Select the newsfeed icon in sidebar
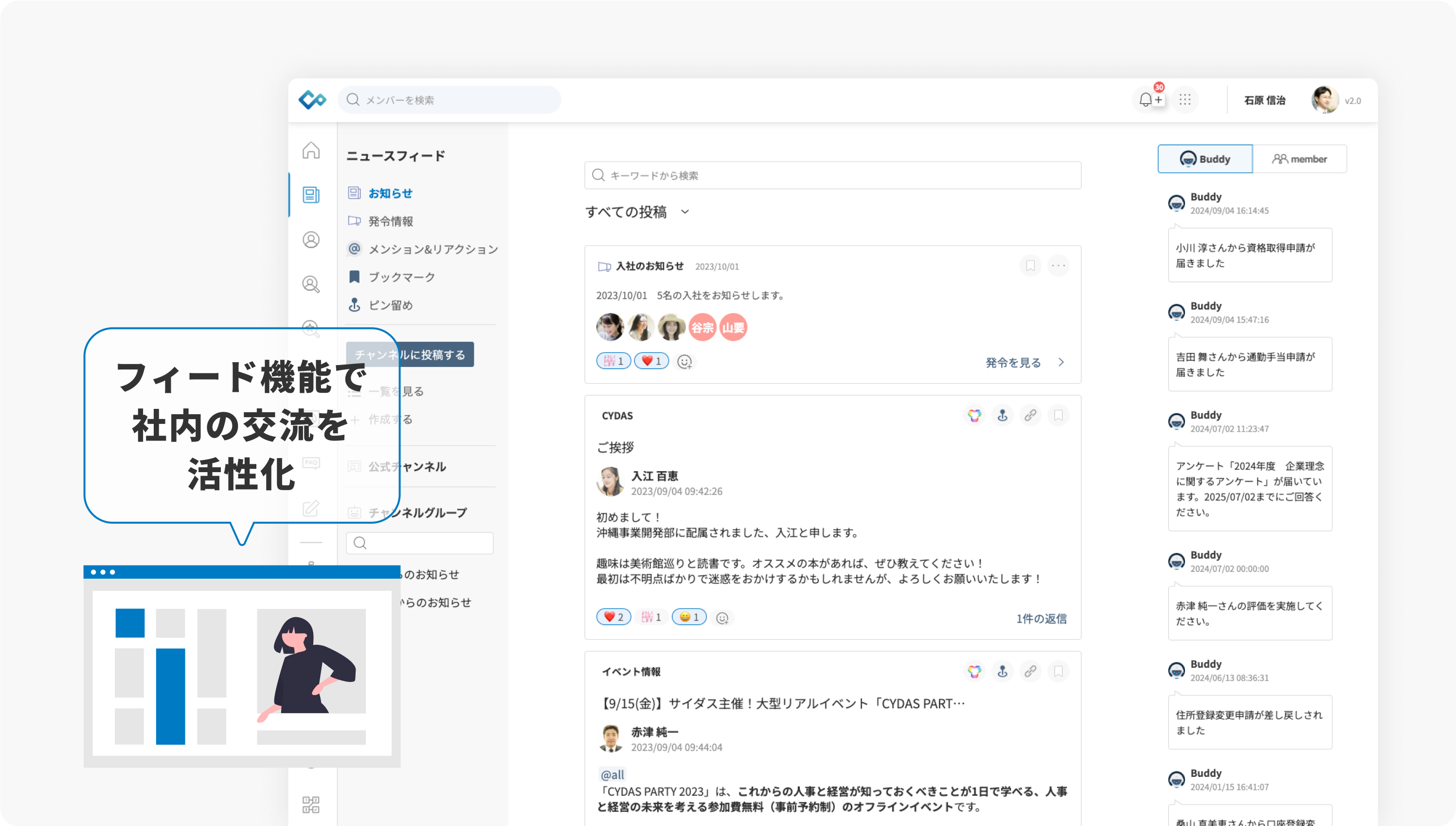This screenshot has height=826, width=1456. 311,195
